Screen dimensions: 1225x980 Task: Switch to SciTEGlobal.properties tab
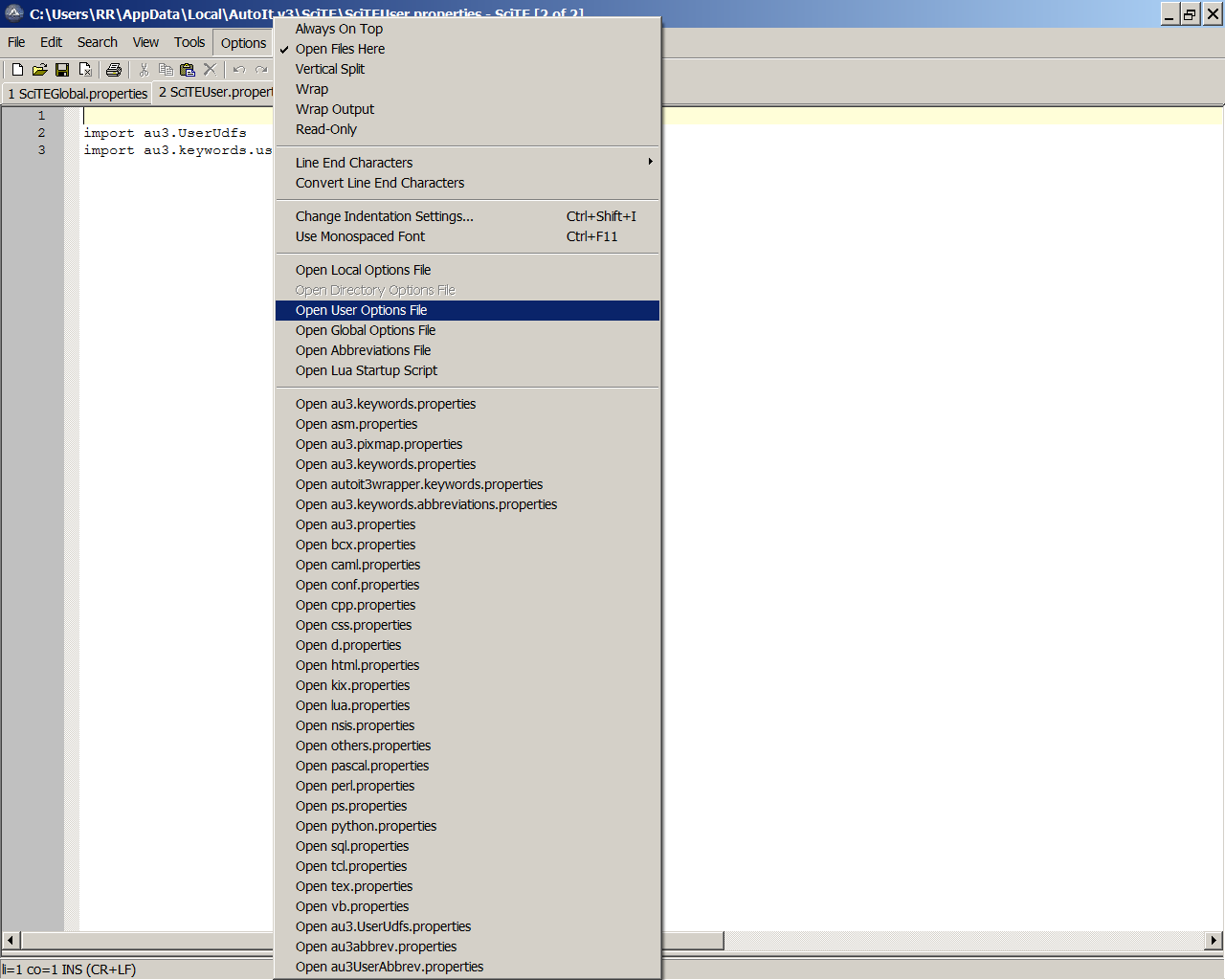[78, 94]
